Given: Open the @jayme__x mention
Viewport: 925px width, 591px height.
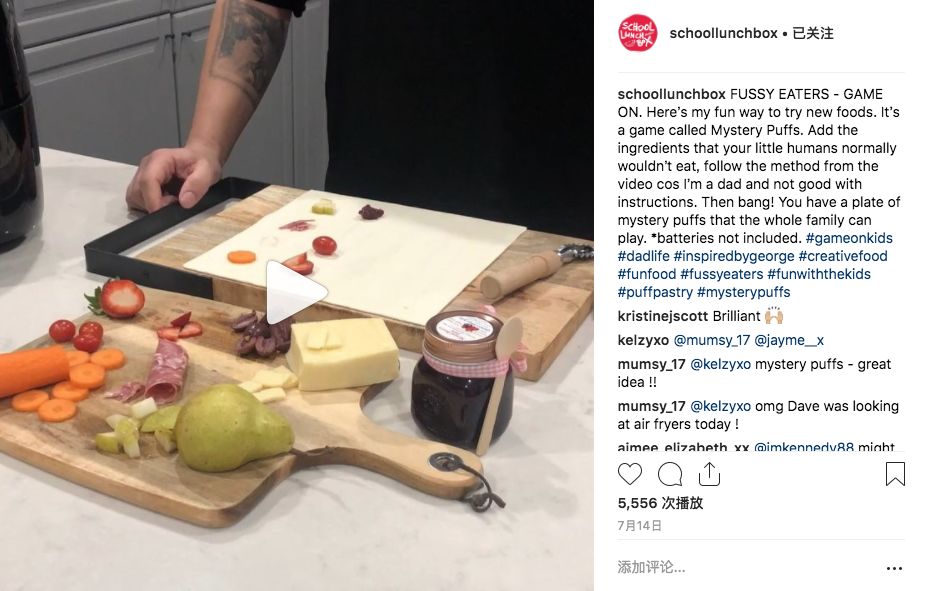Looking at the screenshot, I should (789, 340).
